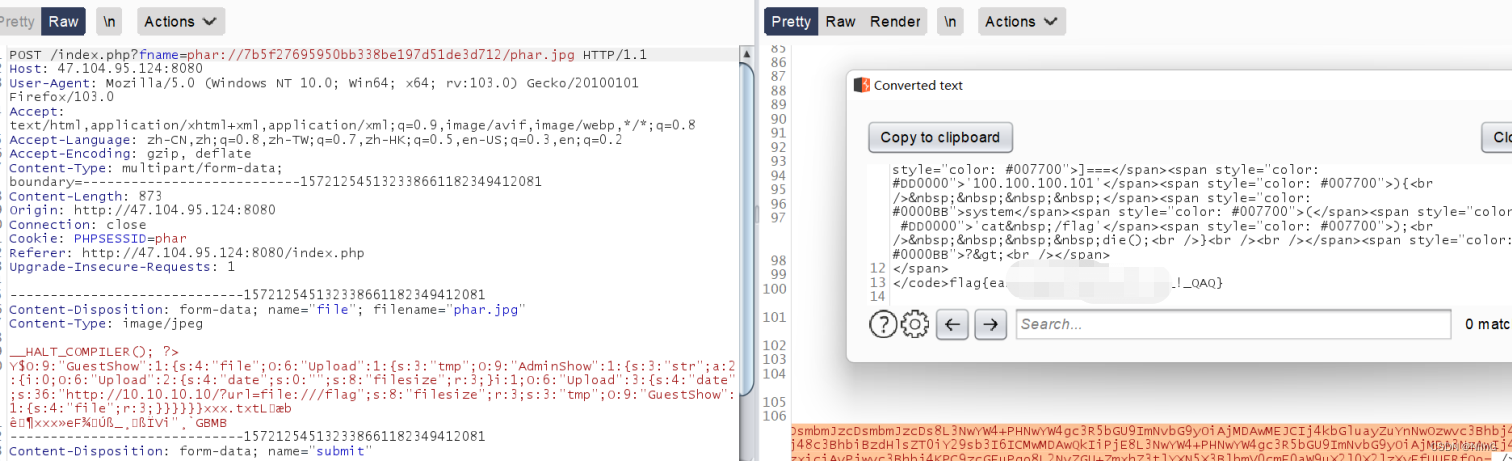Screen dimensions: 1512x461
Task: Go to previous search match arrow
Action: pos(953,324)
